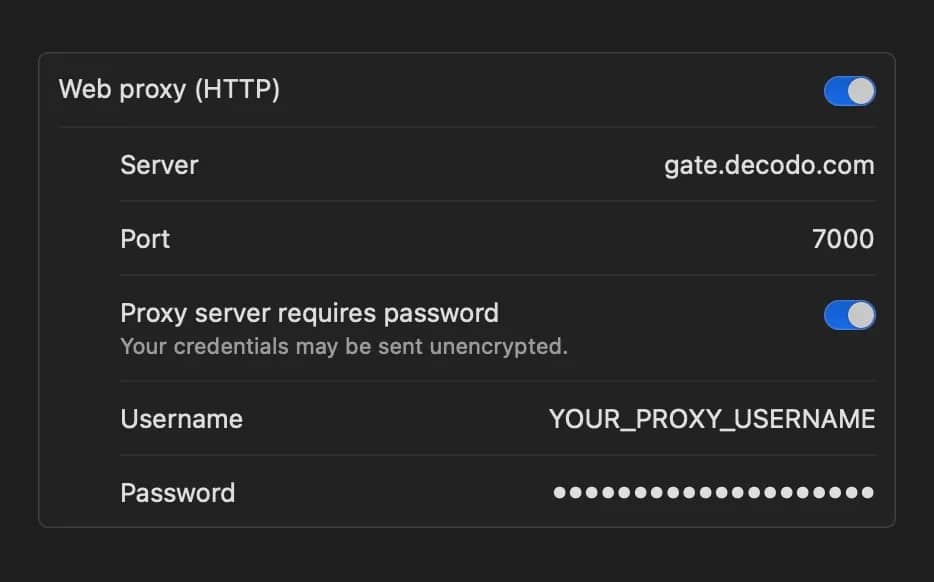Click the credentials may be sent unencrypted note
The image size is (934, 582).
(x=343, y=347)
